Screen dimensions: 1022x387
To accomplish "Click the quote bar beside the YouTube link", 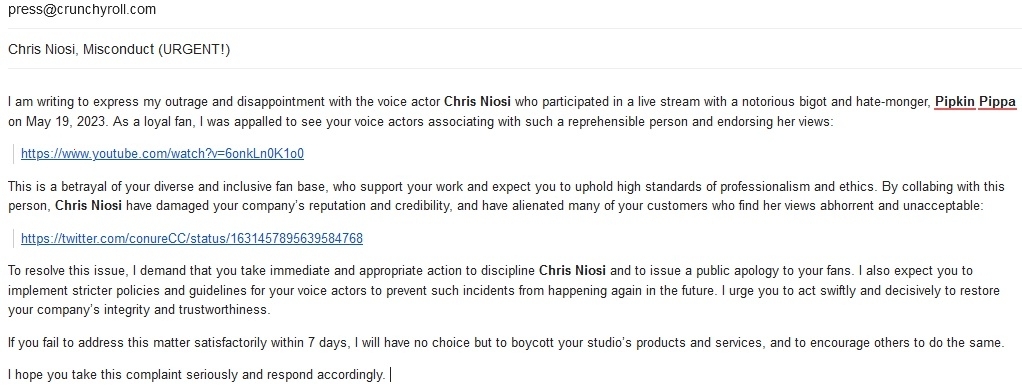I will point(14,154).
